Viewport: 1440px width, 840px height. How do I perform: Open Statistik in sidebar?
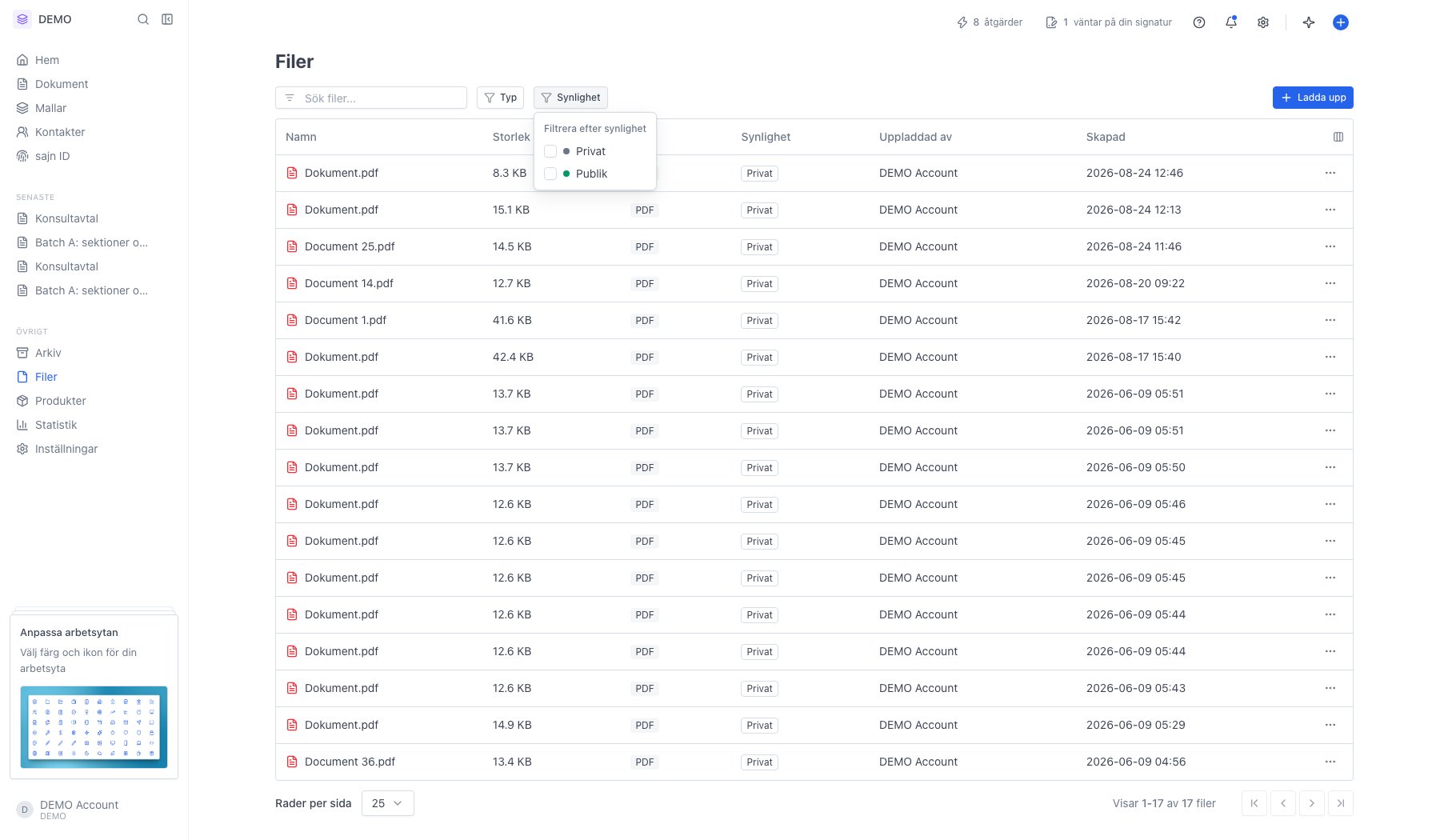tap(56, 425)
